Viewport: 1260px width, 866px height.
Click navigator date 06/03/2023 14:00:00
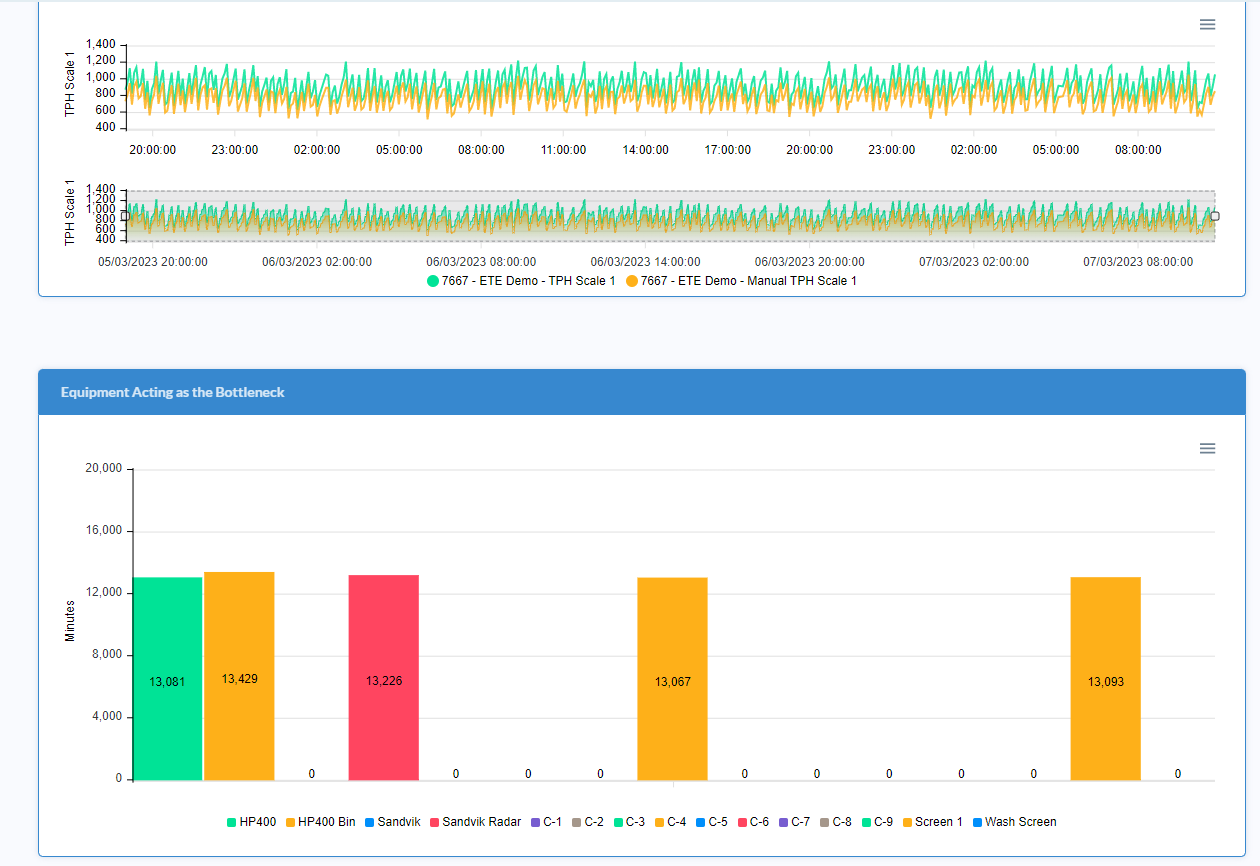(645, 262)
